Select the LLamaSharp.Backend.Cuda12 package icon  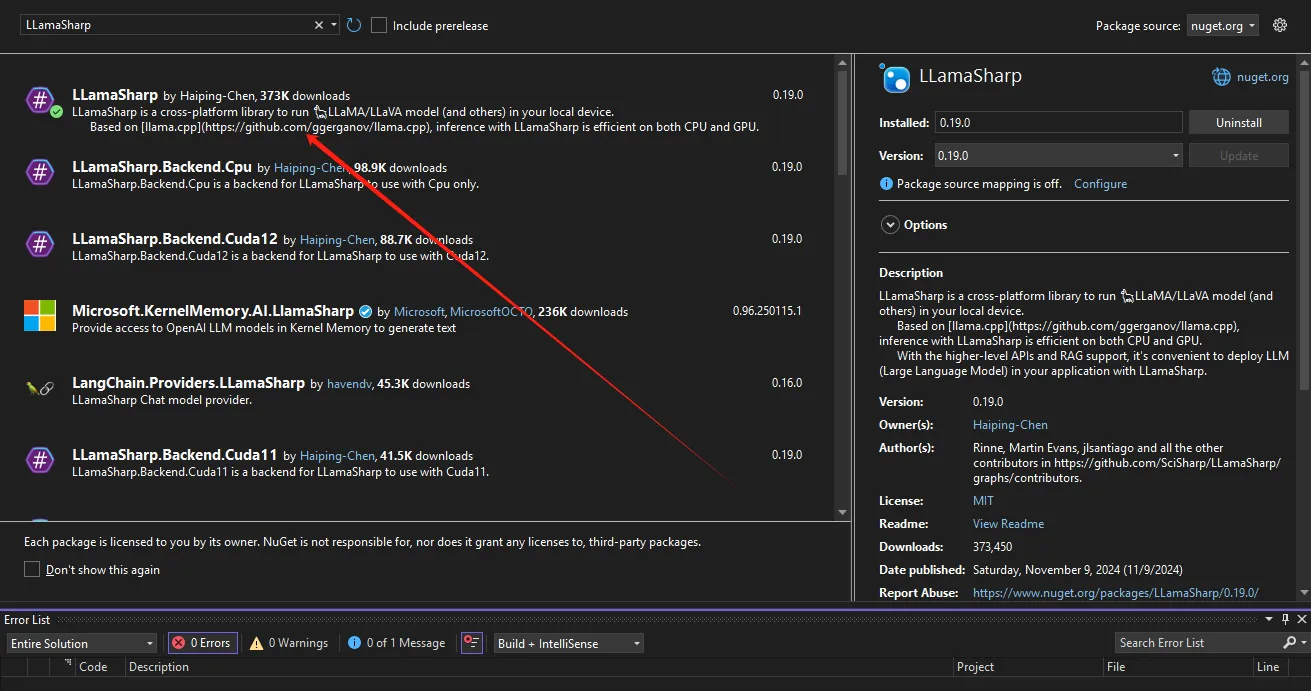[x=40, y=244]
